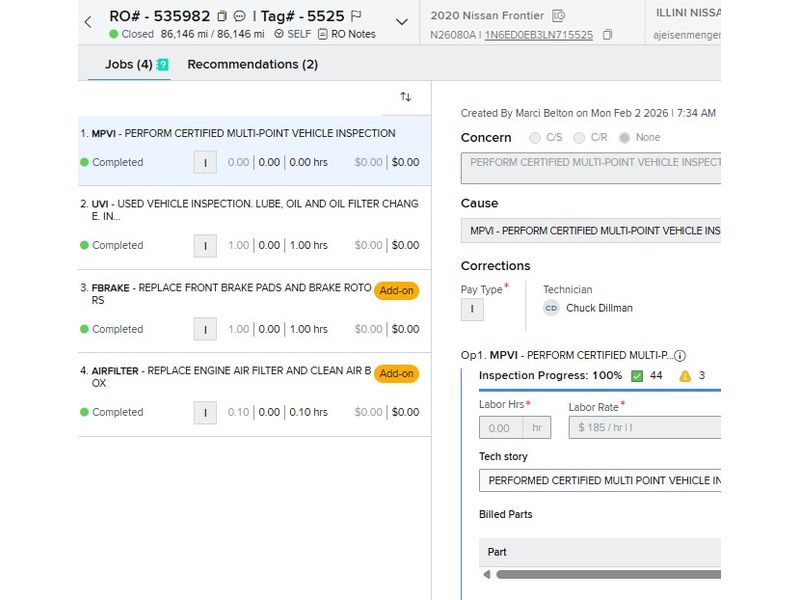This screenshot has width=800, height=600.
Task: Click the sort jobs arrows icon
Action: click(405, 97)
